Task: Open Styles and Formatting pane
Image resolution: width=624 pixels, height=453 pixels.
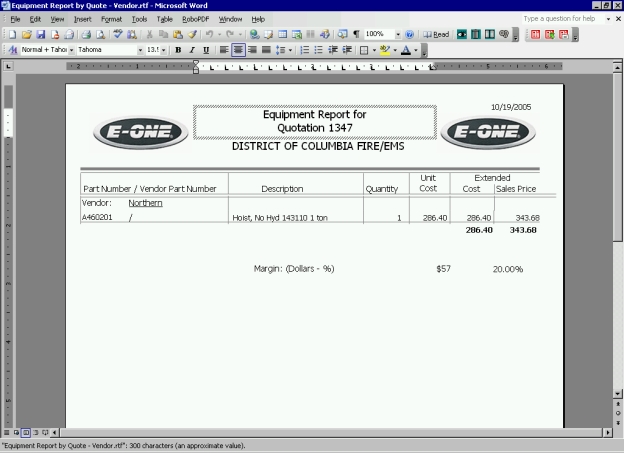Action: click(12, 50)
